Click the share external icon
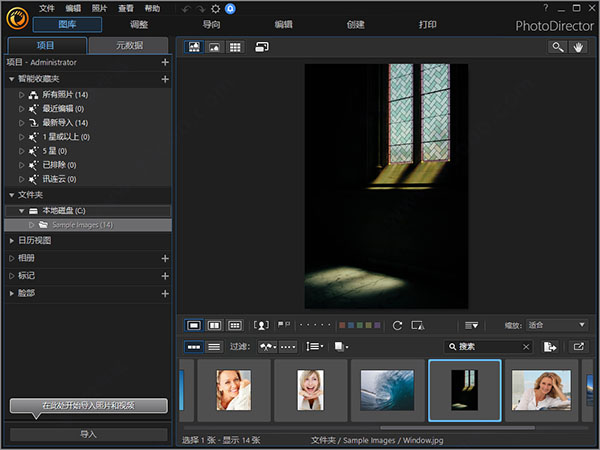The height and width of the screenshot is (450, 600). click(578, 347)
